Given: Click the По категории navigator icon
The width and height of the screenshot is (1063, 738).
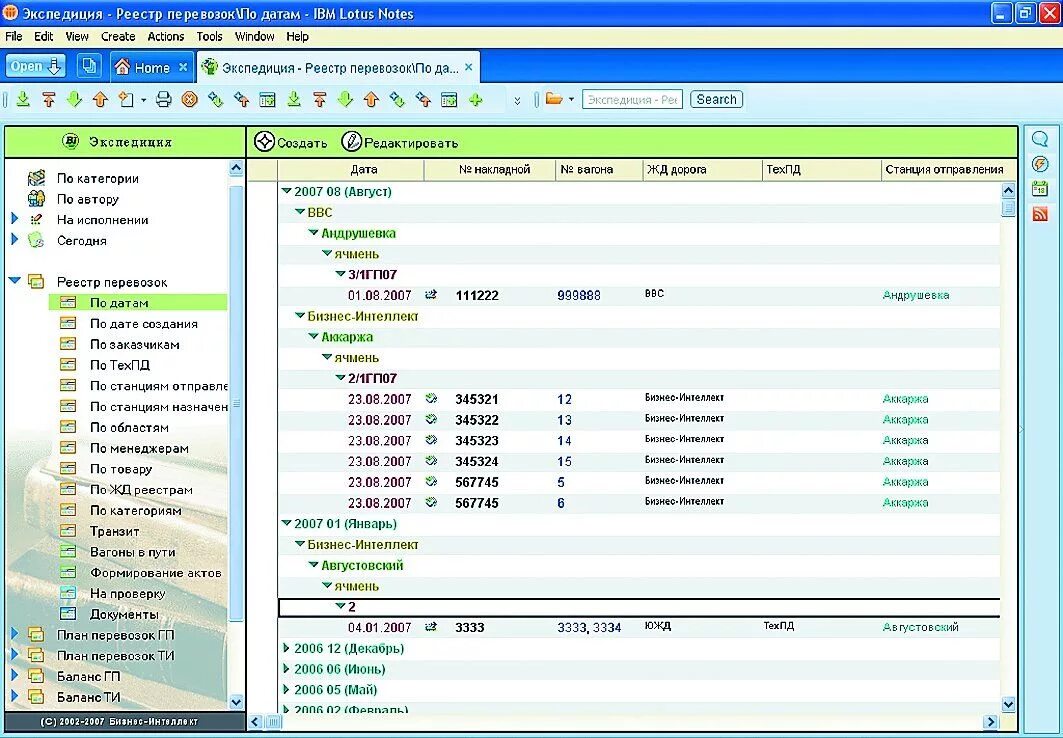Looking at the screenshot, I should [x=37, y=178].
